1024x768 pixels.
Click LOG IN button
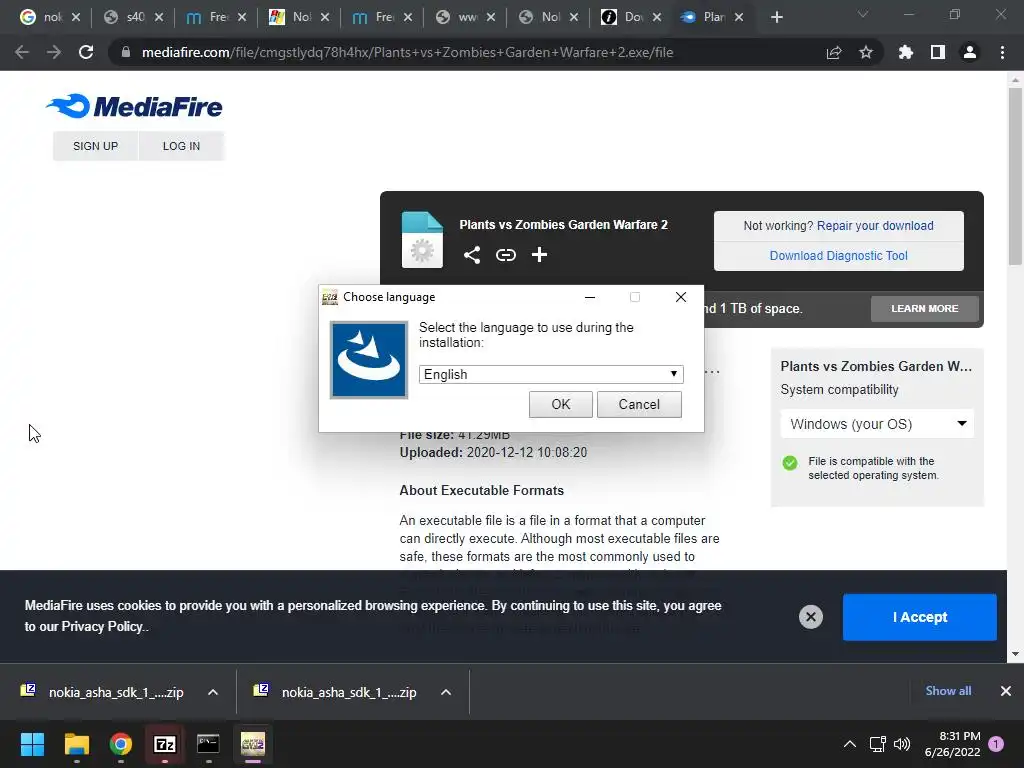pos(182,146)
